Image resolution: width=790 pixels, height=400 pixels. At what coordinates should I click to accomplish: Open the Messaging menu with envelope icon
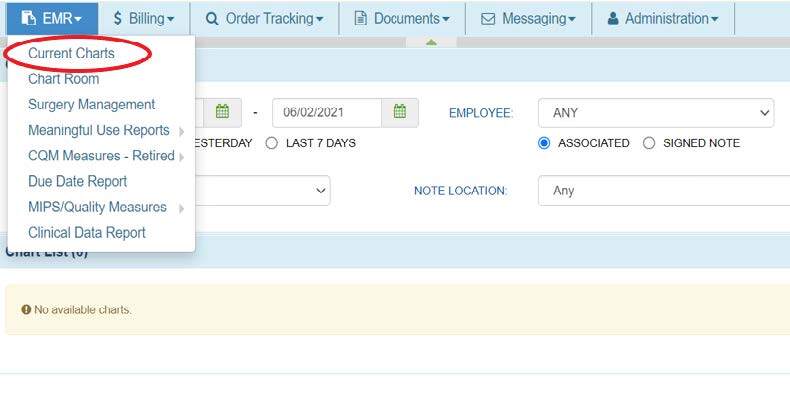(x=528, y=18)
